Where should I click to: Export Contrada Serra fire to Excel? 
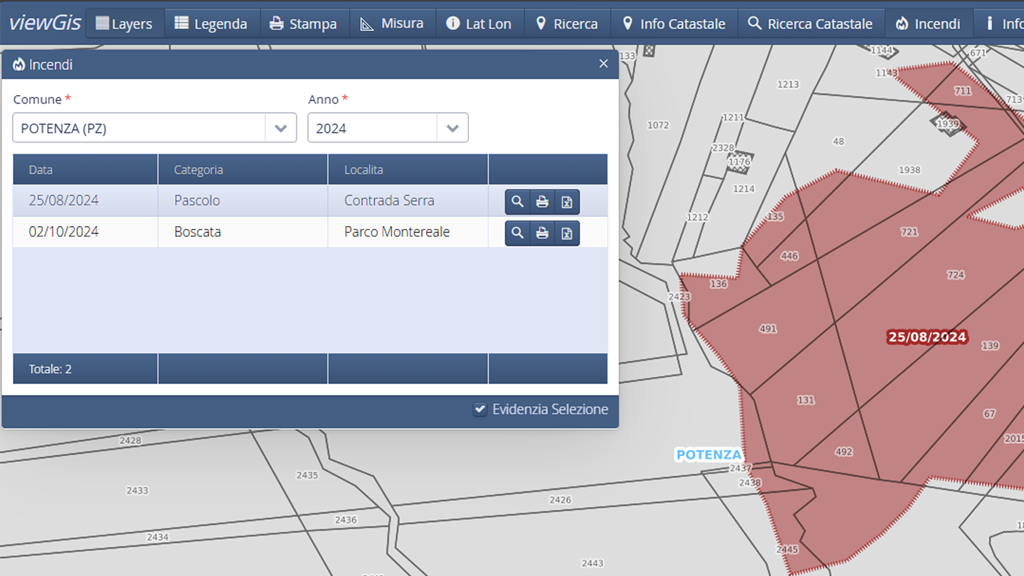566,202
